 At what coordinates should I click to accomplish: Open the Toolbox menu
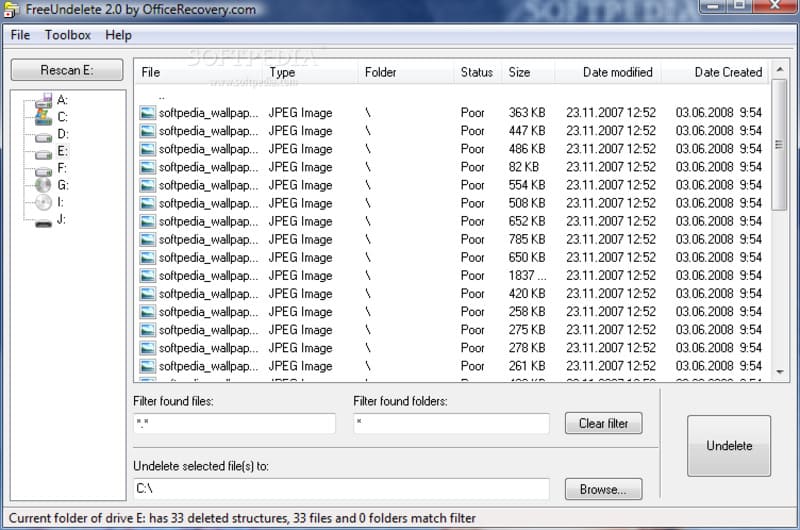point(67,35)
